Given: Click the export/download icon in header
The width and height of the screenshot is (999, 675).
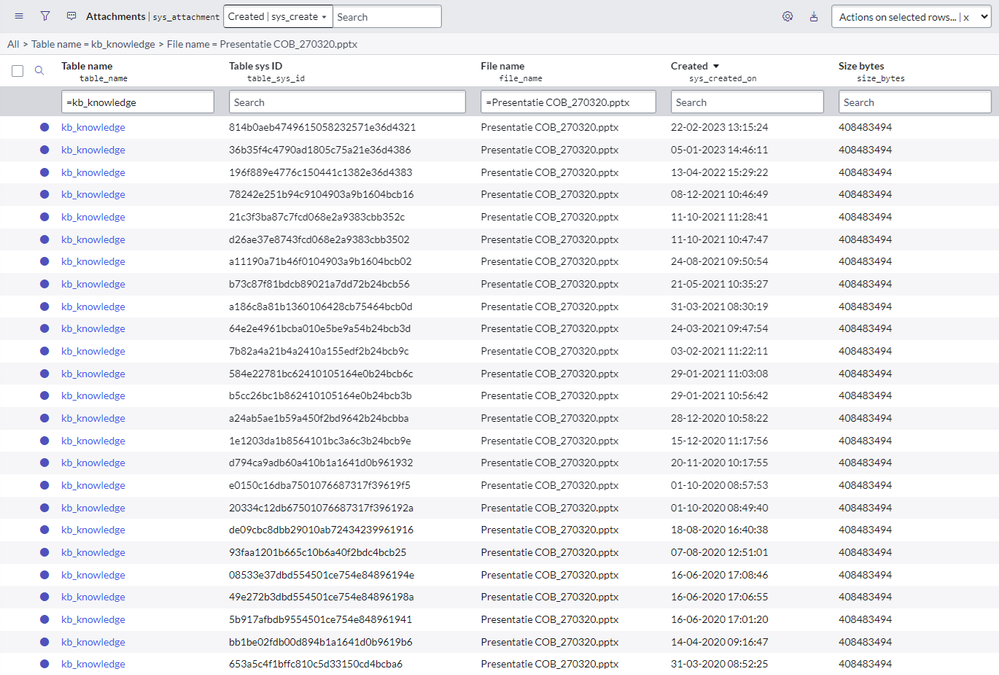Looking at the screenshot, I should 814,17.
